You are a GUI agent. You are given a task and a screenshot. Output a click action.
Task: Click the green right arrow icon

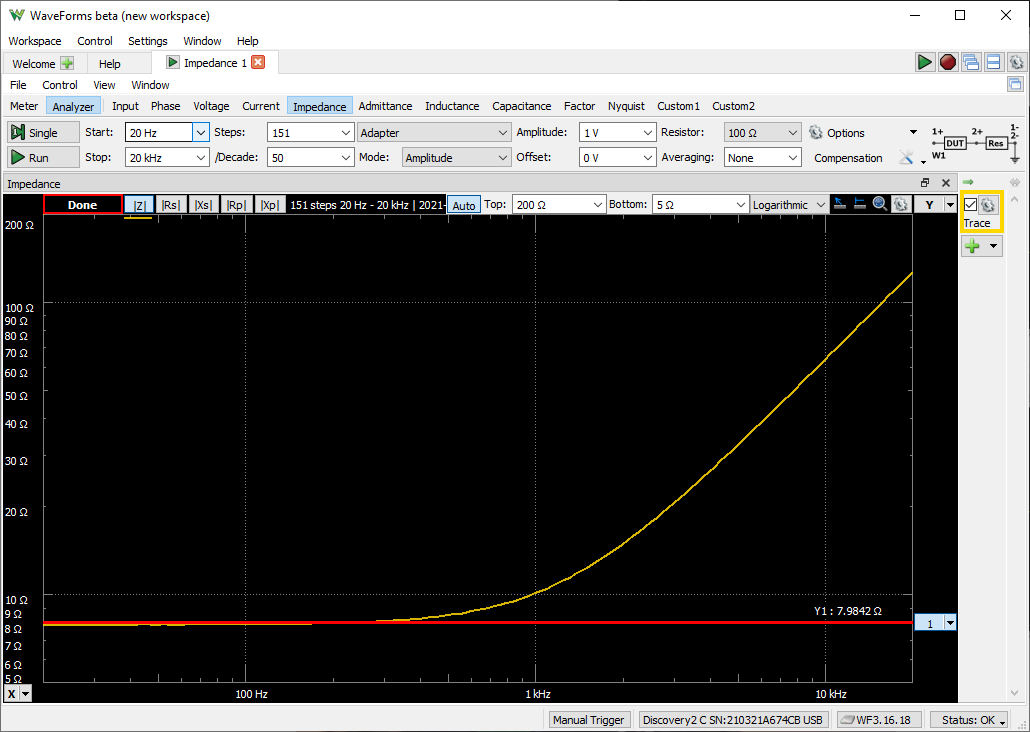(x=968, y=181)
